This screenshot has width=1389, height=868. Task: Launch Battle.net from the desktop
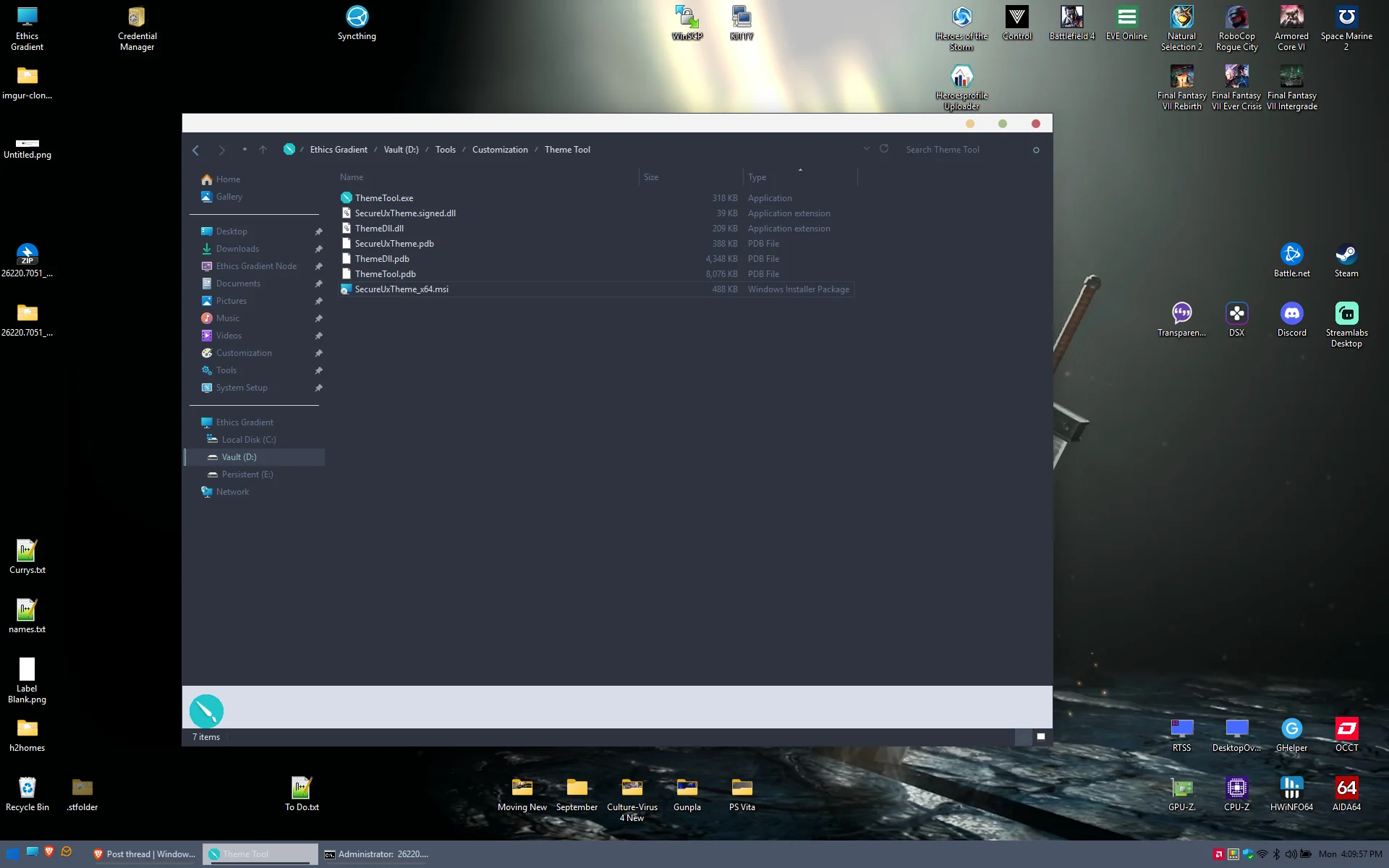1291,260
